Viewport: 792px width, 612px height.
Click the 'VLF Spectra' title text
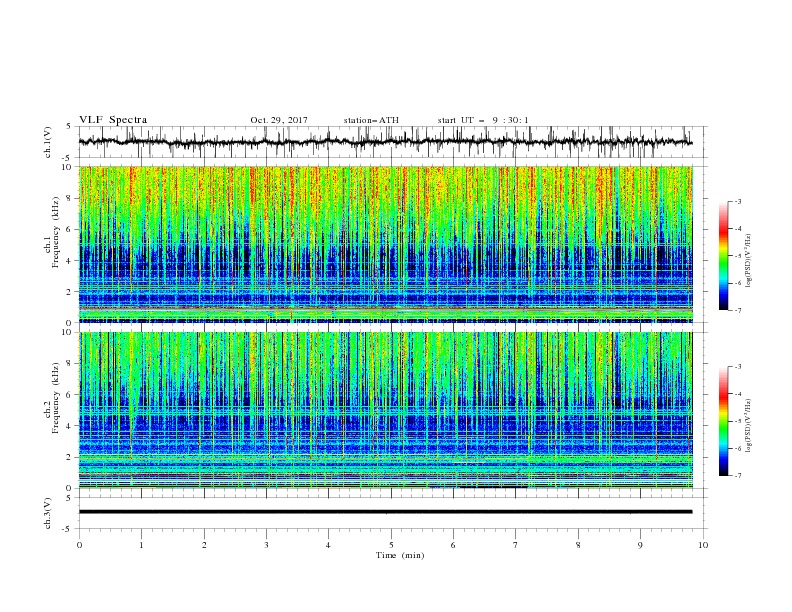pyautogui.click(x=113, y=120)
